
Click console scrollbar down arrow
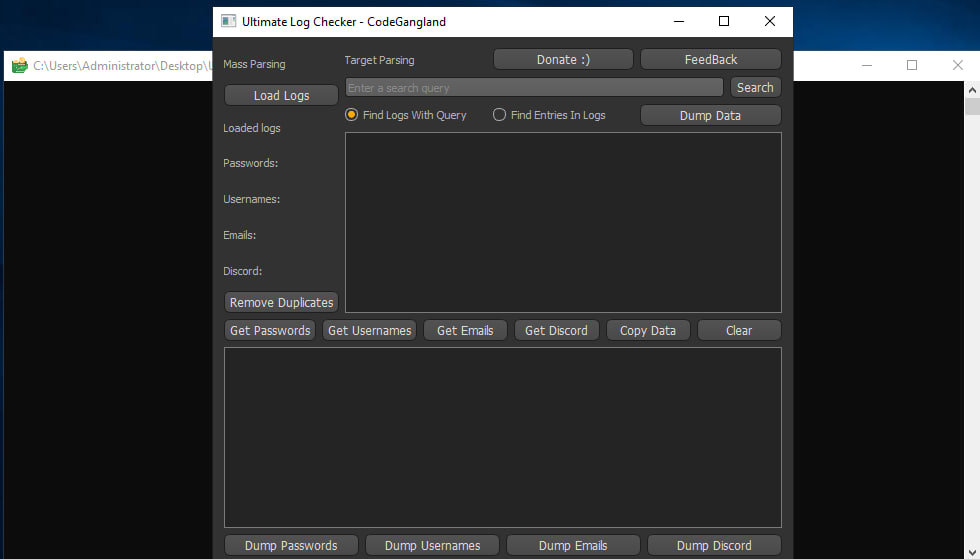tap(972, 553)
